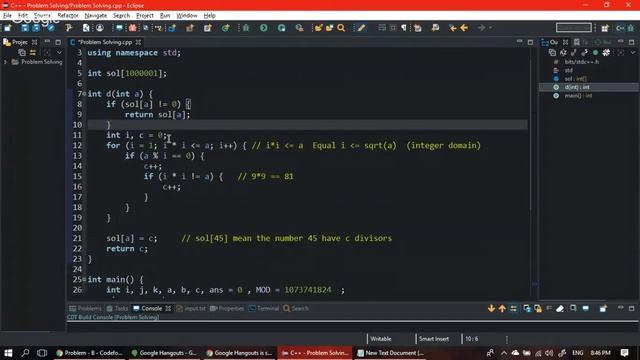The height and width of the screenshot is (360, 640).
Task: Switch to the Tasks tab
Action: tap(117, 309)
